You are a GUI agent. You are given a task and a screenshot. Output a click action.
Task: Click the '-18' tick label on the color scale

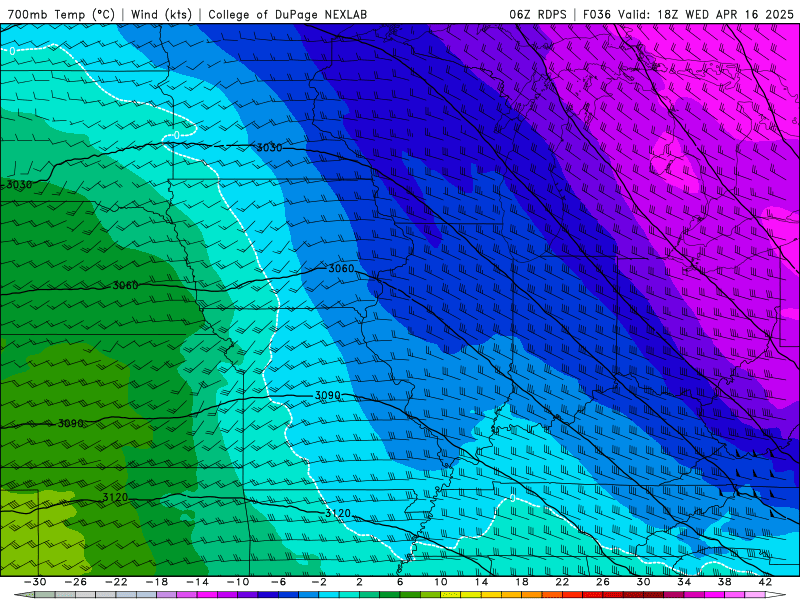[157, 582]
